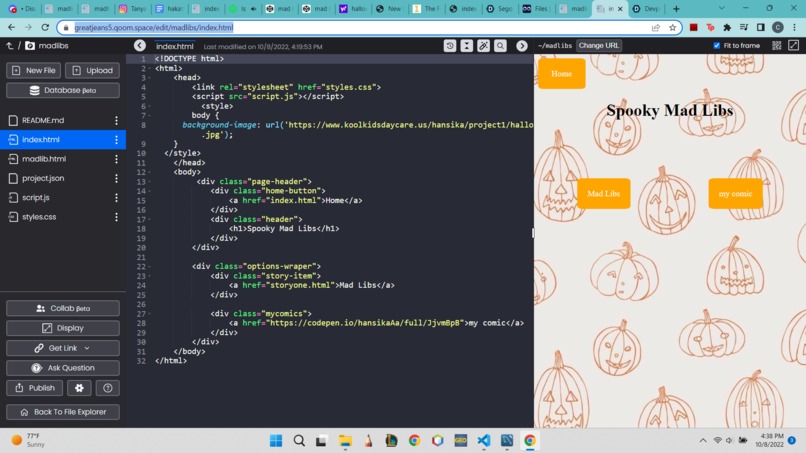Viewport: 806px width, 453px height.
Task: Collapse the file sidebar with left arrow
Action: pyautogui.click(x=140, y=46)
